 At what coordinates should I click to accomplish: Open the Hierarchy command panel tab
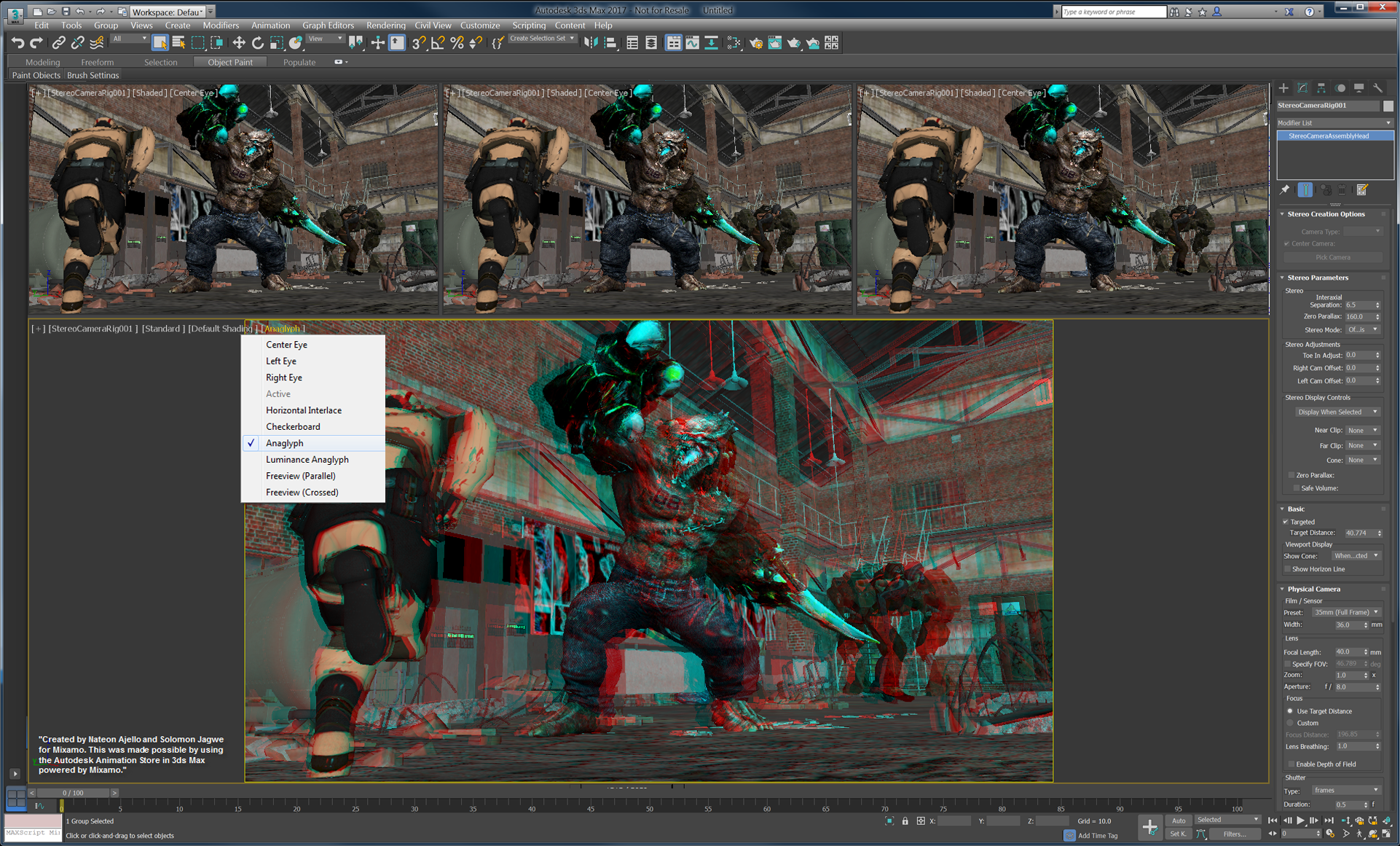(1321, 88)
